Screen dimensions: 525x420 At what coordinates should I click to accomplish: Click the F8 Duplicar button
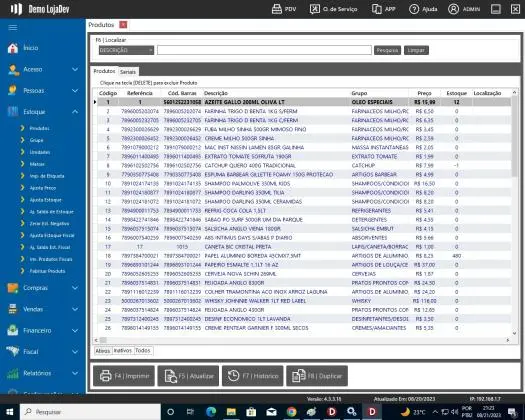[317, 376]
